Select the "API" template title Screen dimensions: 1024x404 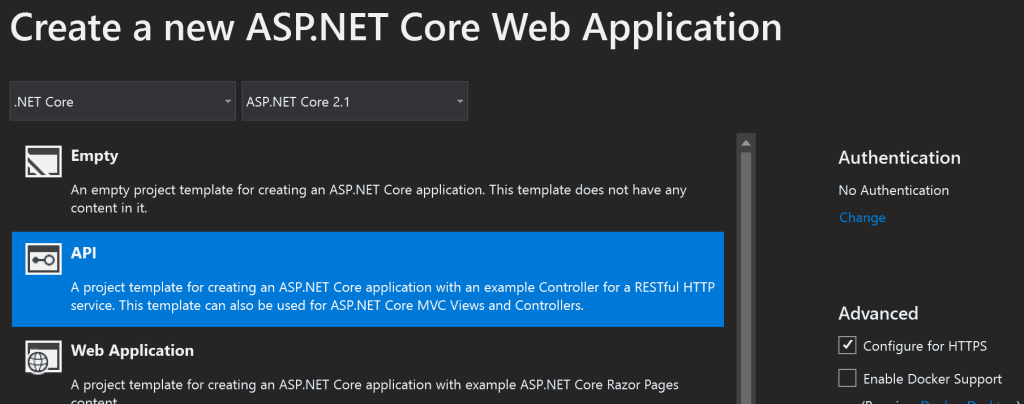pos(84,253)
